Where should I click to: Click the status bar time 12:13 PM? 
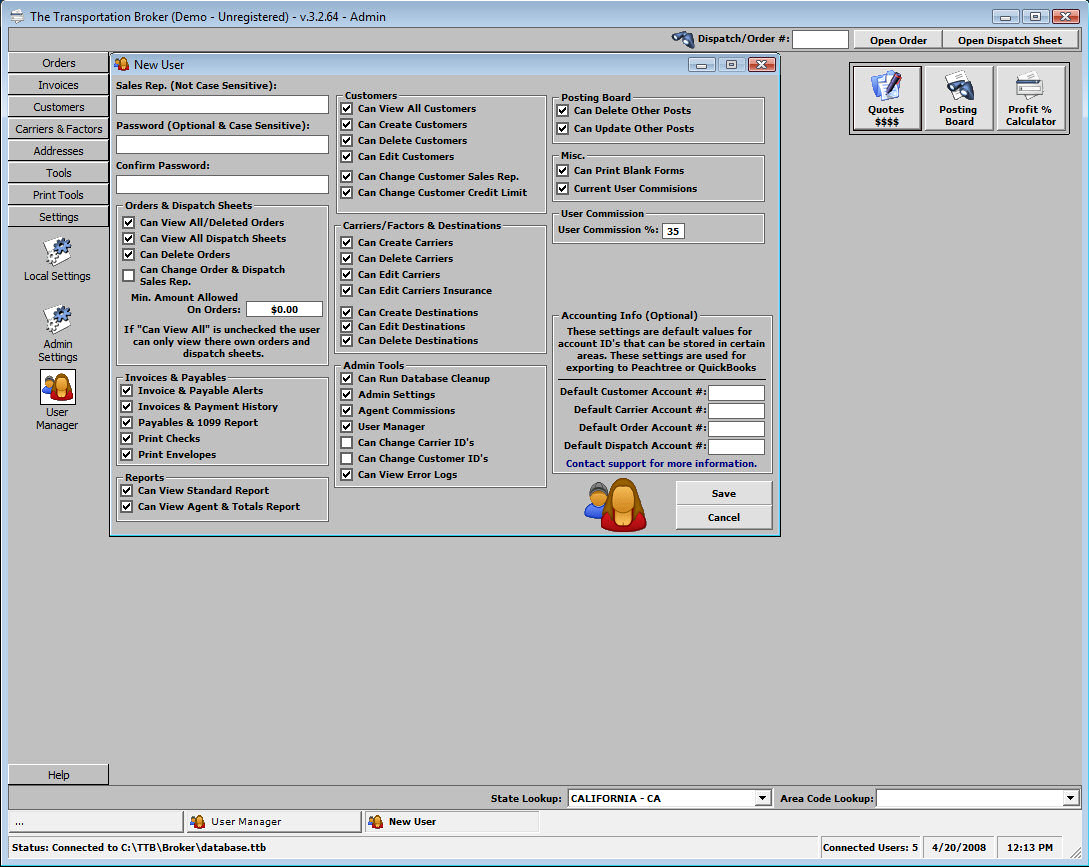pos(1030,848)
